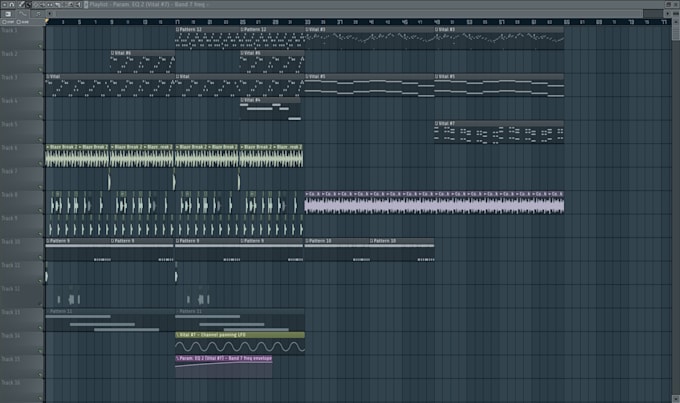Select the Track 13 header label
The image size is (680, 403).
pyautogui.click(x=10, y=312)
